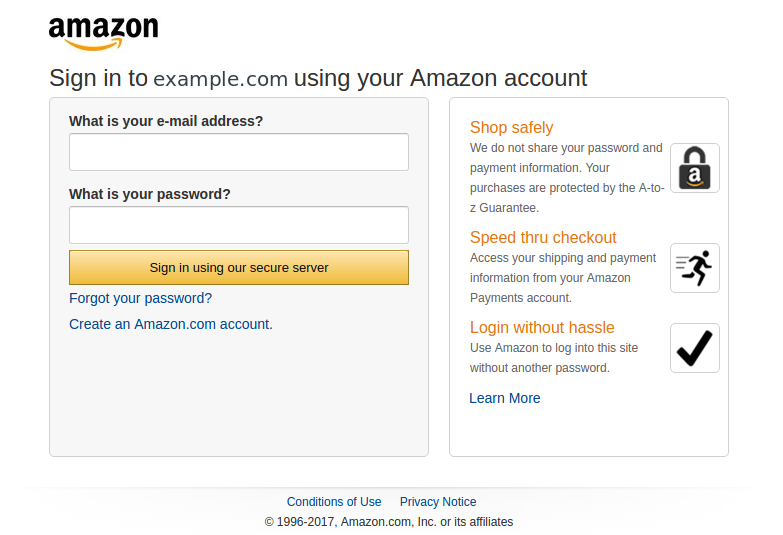Focus the e-mail address input field
Viewport: 783px width, 535px height.
(239, 152)
